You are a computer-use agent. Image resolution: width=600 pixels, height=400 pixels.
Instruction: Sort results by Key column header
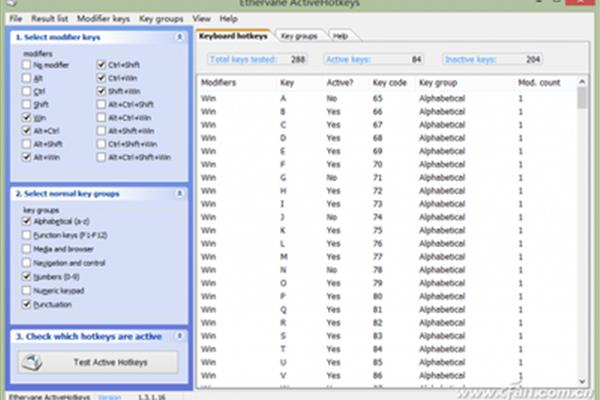coord(287,82)
